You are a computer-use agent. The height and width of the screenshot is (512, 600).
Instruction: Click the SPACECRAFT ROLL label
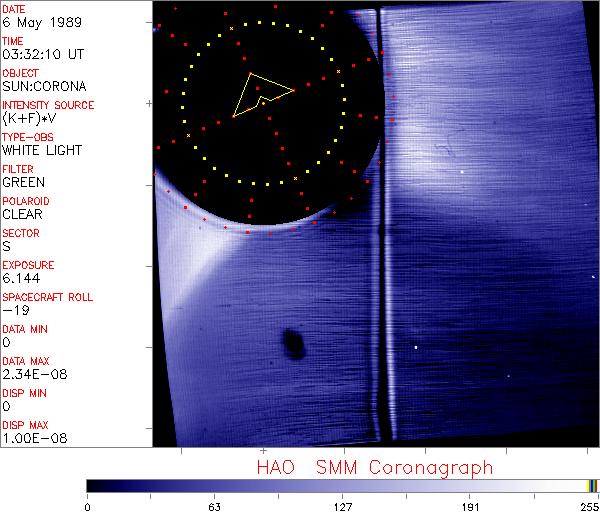pyautogui.click(x=48, y=297)
